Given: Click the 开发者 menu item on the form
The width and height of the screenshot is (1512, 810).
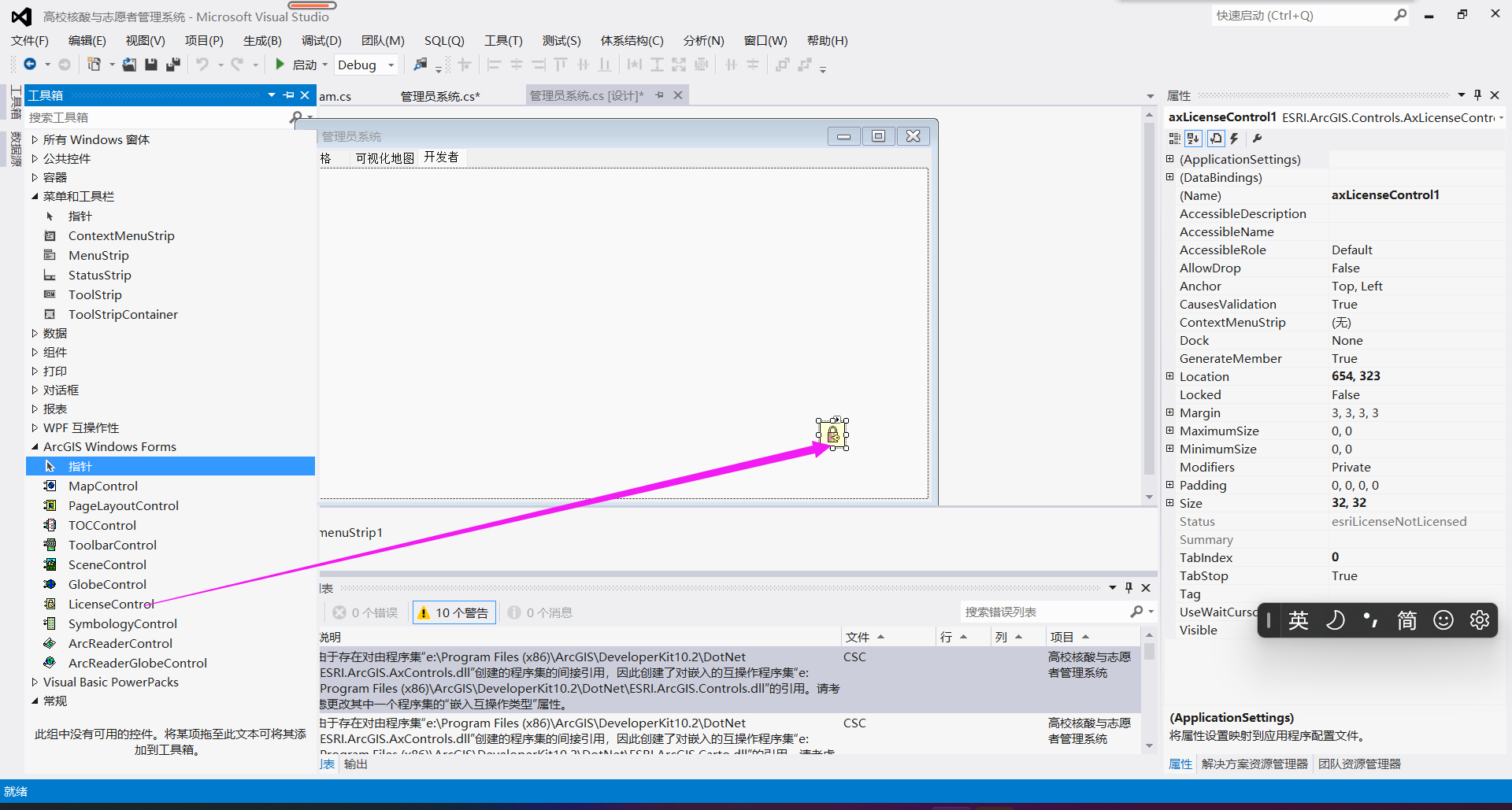Looking at the screenshot, I should (x=441, y=157).
